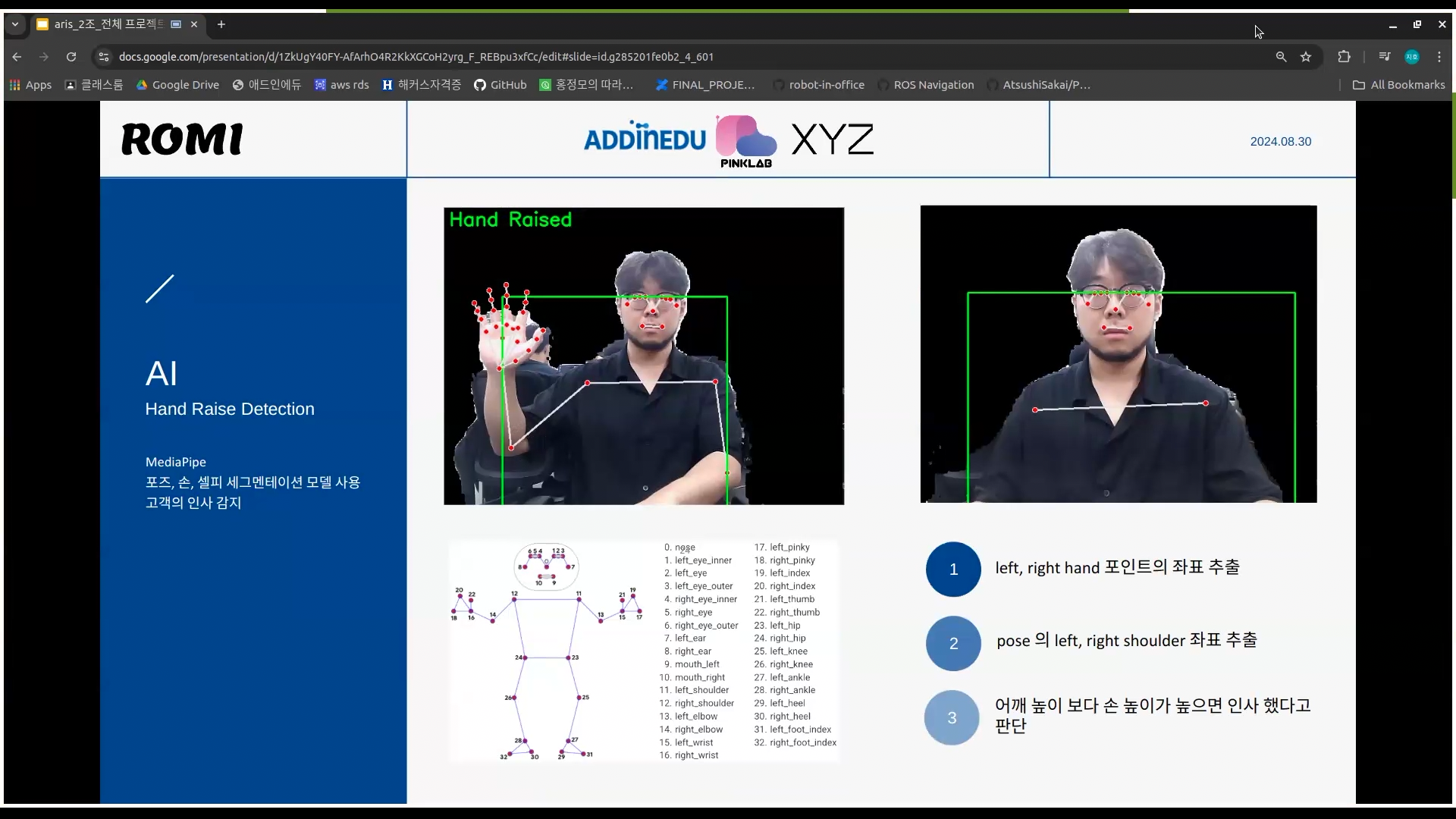Open a new browser tab
This screenshot has height=819, width=1456.
[x=221, y=24]
